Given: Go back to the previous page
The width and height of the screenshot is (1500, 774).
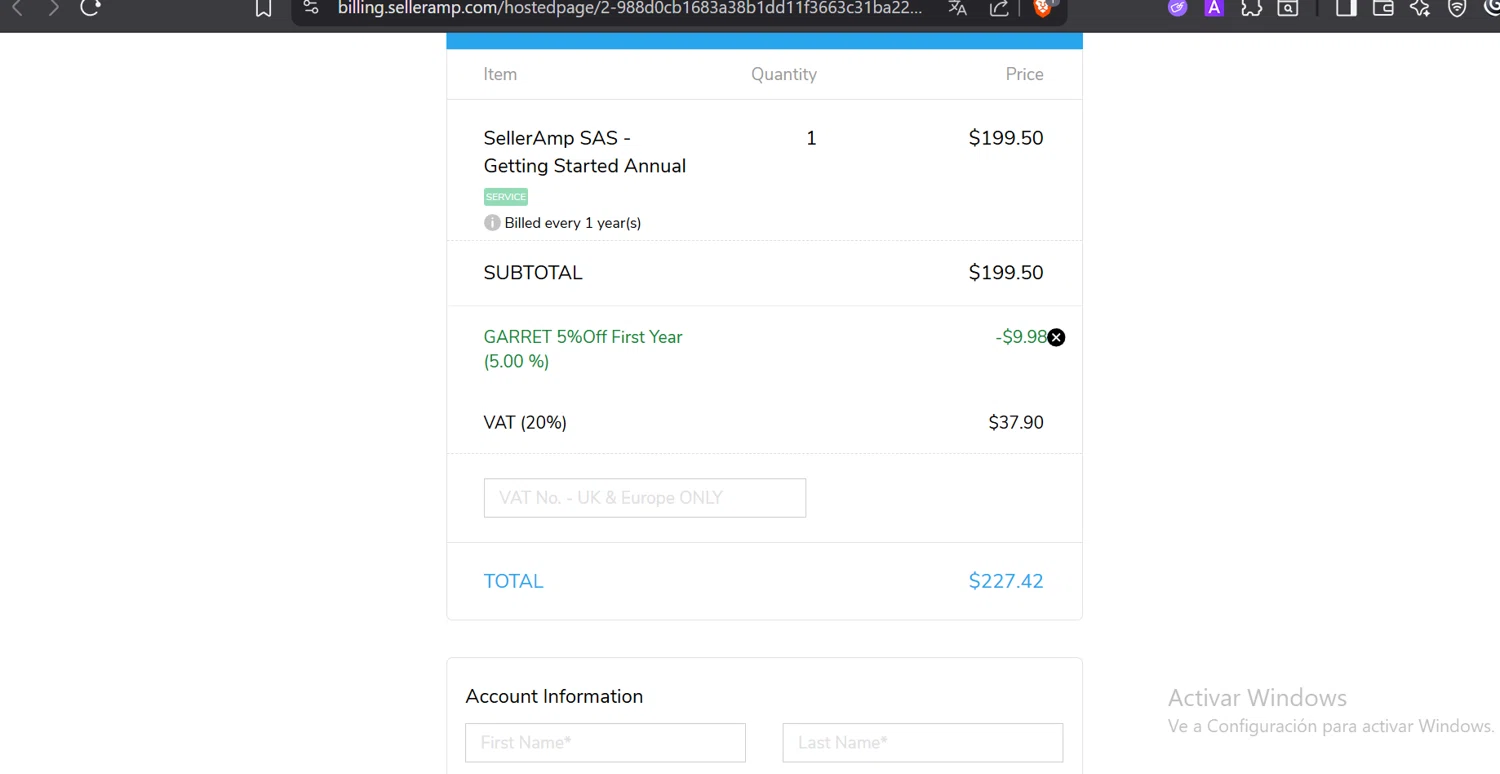Looking at the screenshot, I should pos(17,8).
